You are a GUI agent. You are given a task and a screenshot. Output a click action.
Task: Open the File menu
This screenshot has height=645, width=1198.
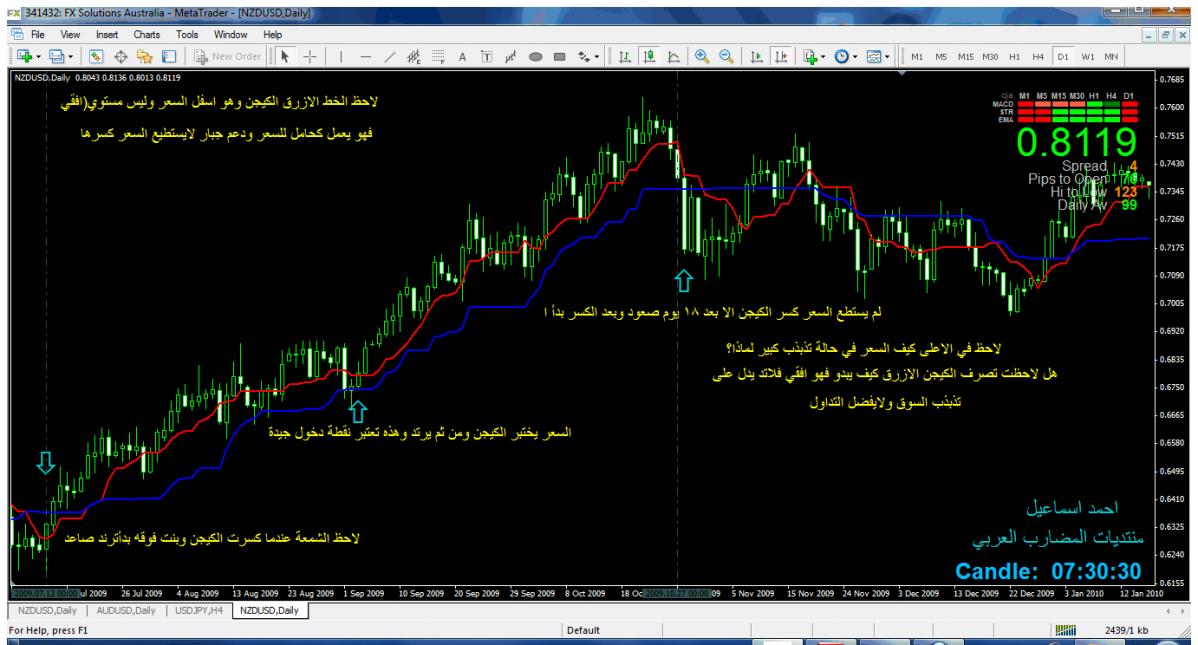[37, 34]
